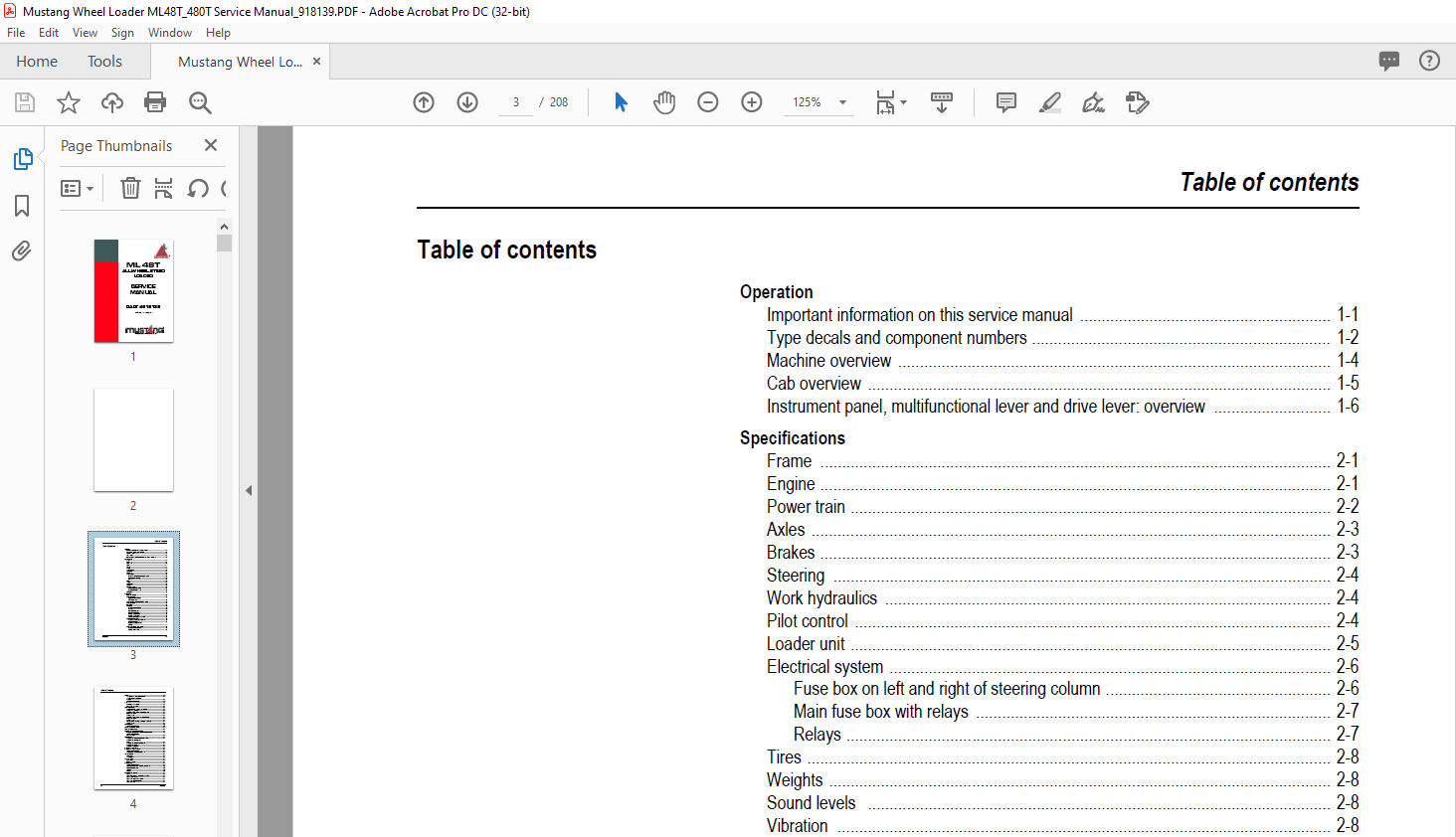Open the View menu
This screenshot has width=1456, height=837.
coord(85,33)
